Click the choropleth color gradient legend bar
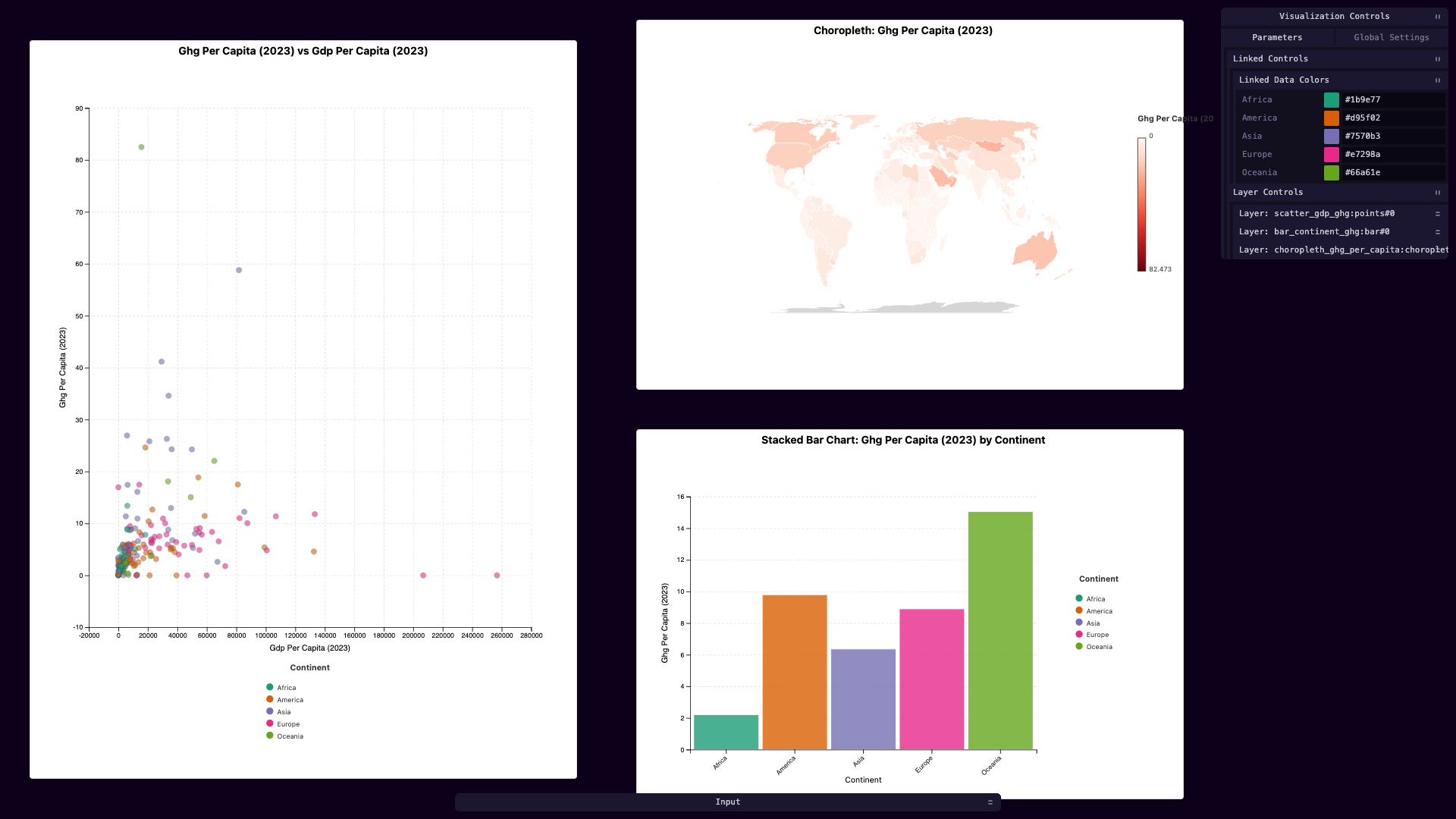The height and width of the screenshot is (819, 1456). tap(1141, 204)
